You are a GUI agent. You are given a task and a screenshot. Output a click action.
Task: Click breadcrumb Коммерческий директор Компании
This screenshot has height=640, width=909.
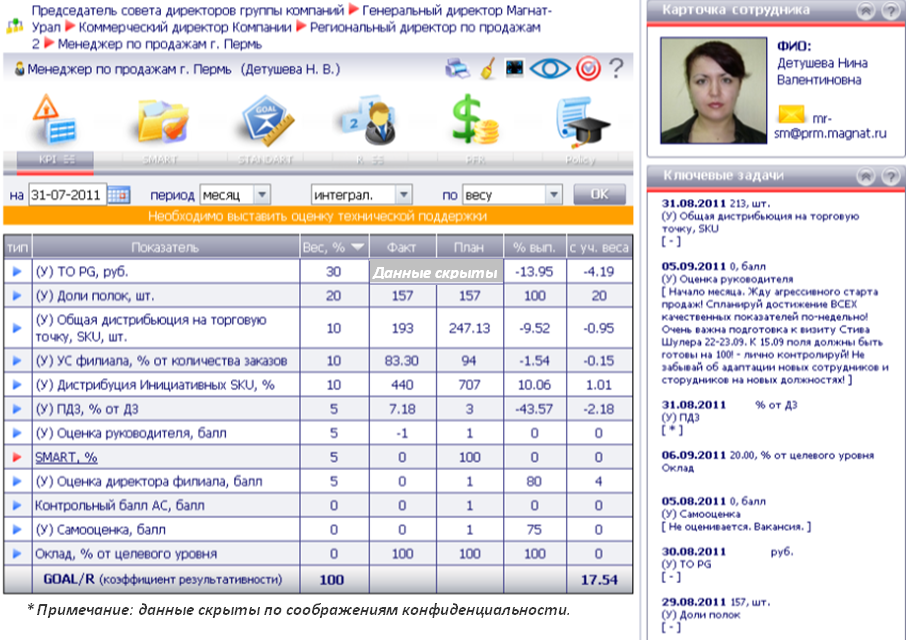(185, 27)
